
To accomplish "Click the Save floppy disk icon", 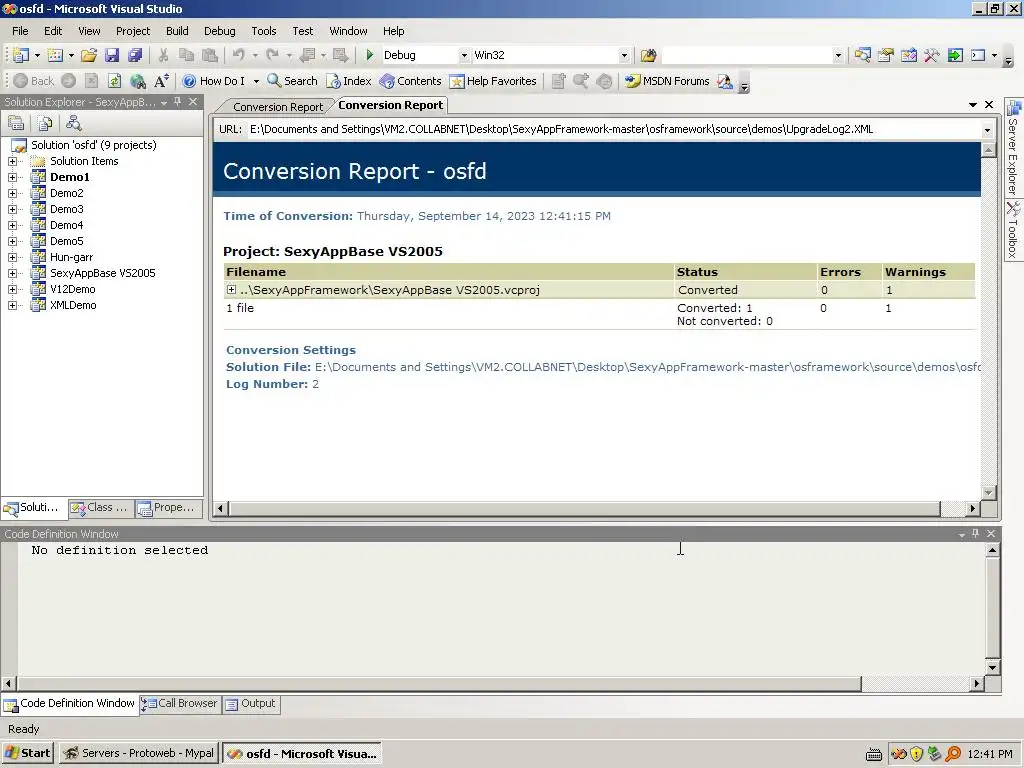I will click(112, 56).
